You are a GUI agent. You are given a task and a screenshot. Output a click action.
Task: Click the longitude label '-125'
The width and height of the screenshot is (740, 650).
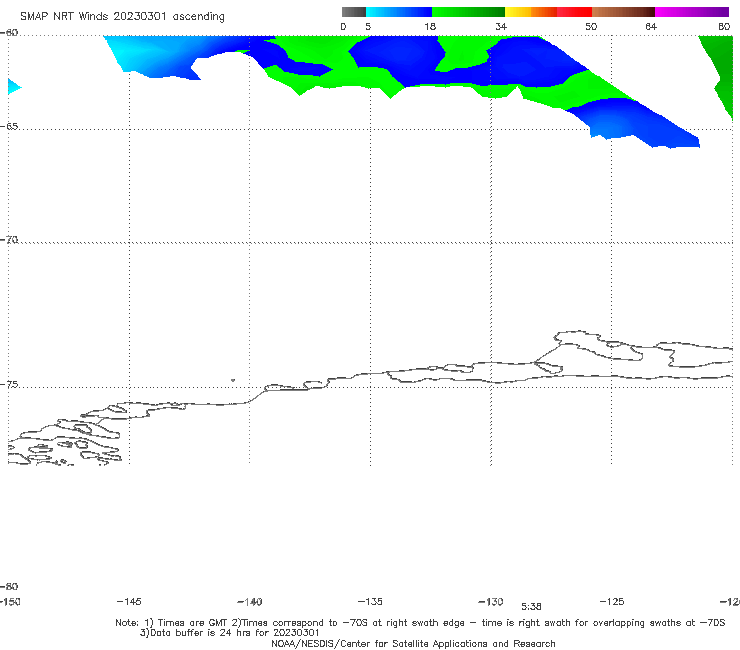[x=612, y=601]
